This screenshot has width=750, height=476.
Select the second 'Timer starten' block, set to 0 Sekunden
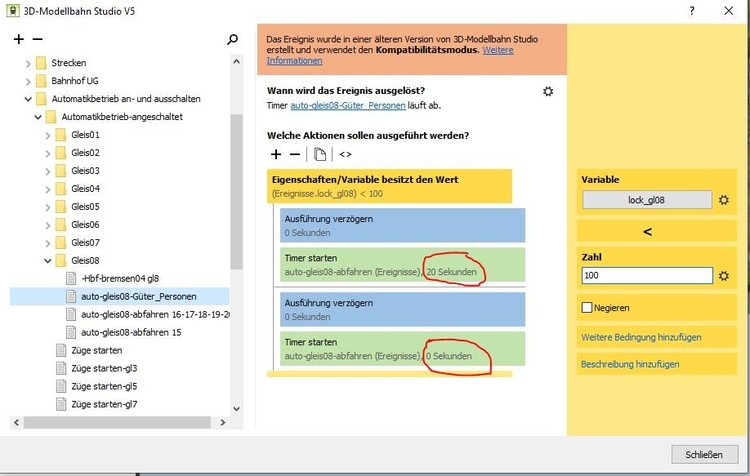pyautogui.click(x=402, y=349)
